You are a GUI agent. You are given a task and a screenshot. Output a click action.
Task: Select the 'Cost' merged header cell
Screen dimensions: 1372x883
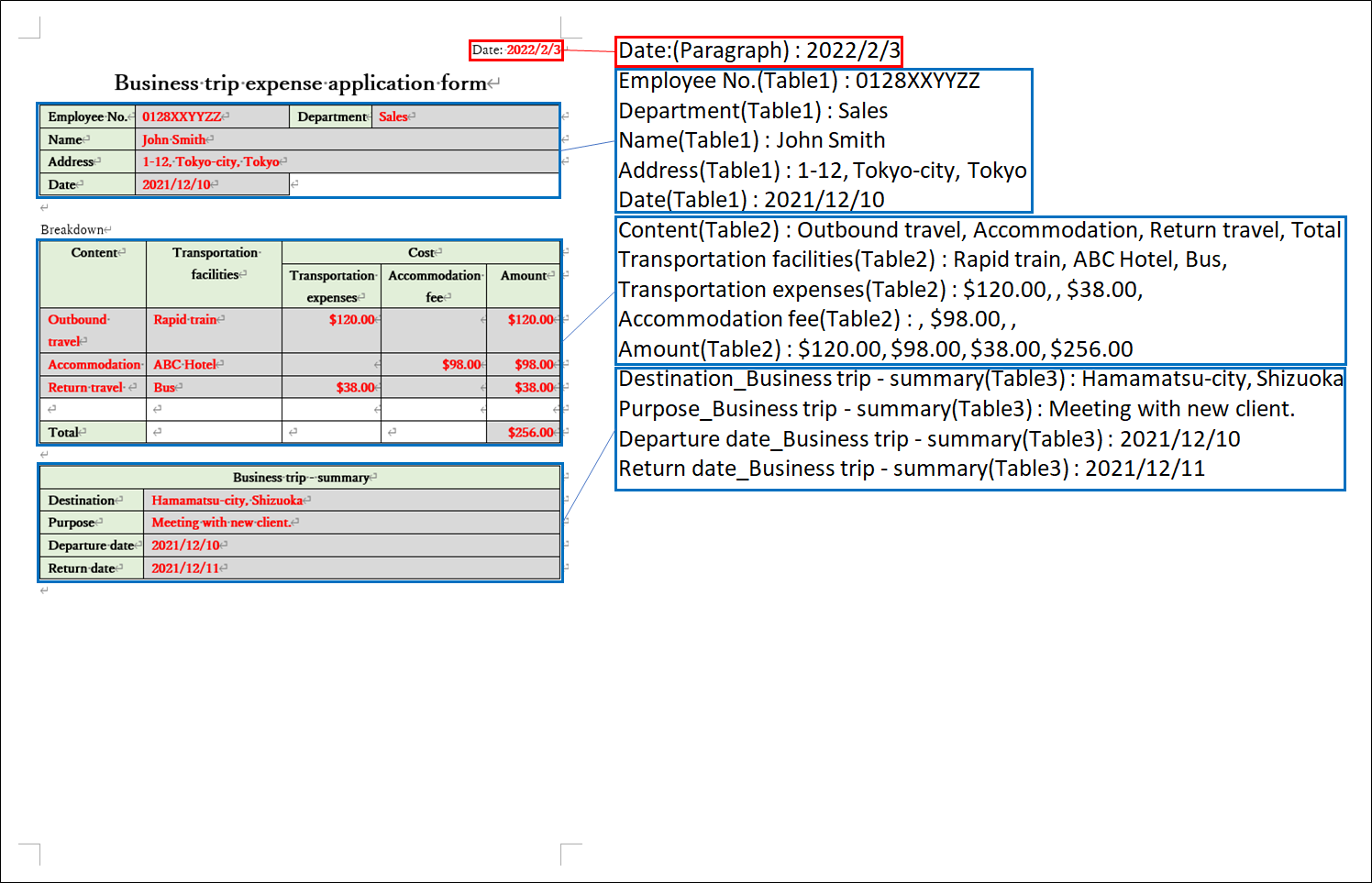[x=421, y=252]
